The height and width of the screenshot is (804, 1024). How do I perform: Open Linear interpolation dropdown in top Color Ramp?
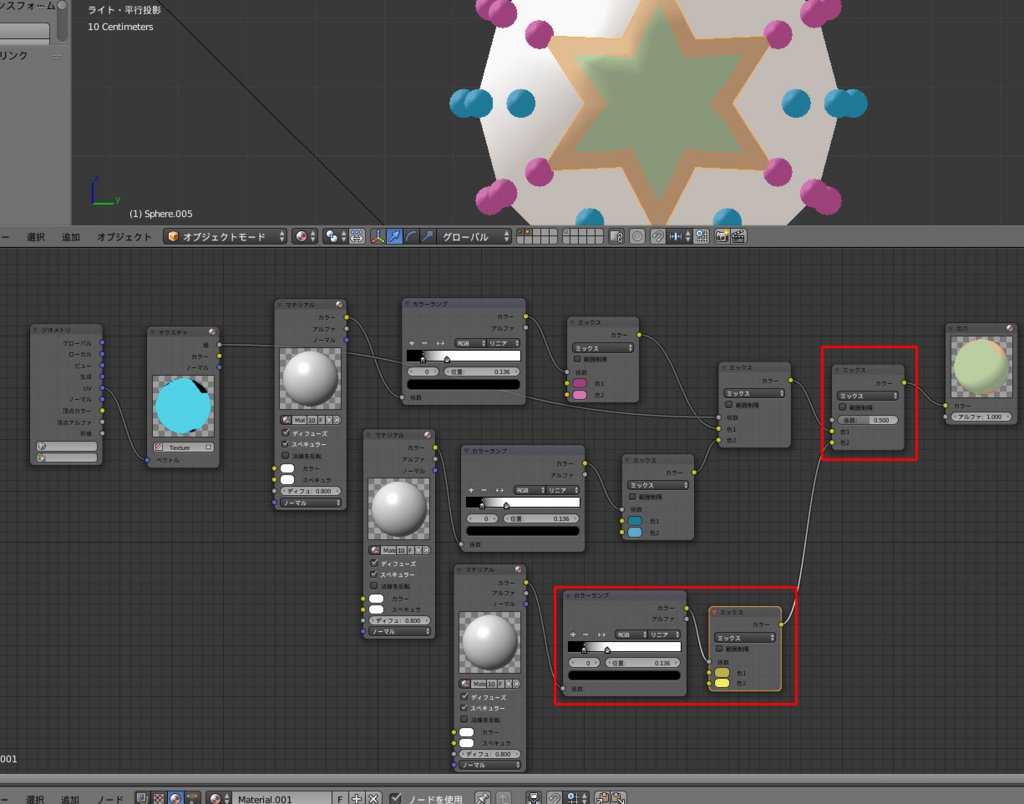click(504, 343)
